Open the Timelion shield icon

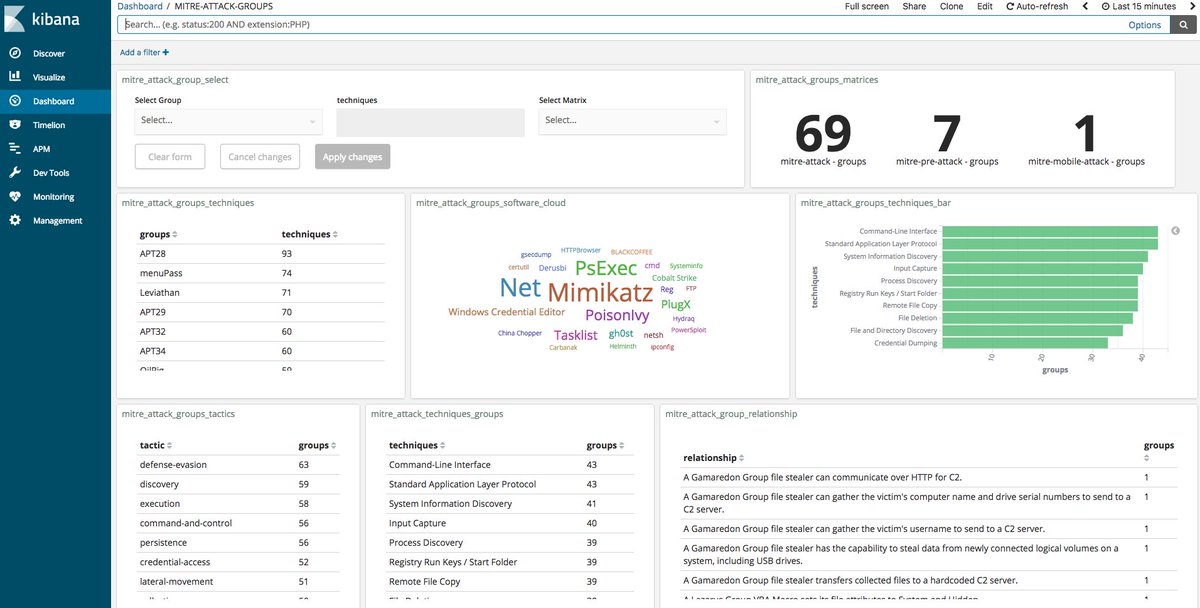pos(15,125)
